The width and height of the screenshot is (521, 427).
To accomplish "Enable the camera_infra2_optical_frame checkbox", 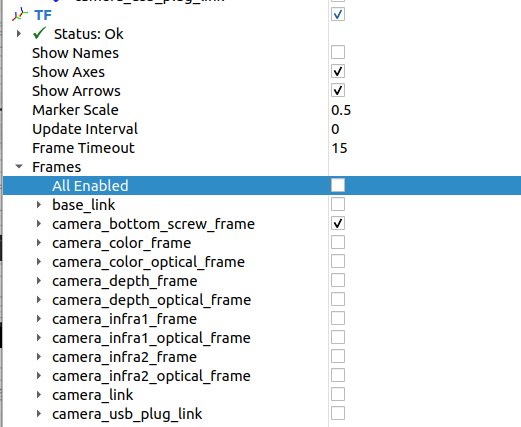I will click(338, 375).
